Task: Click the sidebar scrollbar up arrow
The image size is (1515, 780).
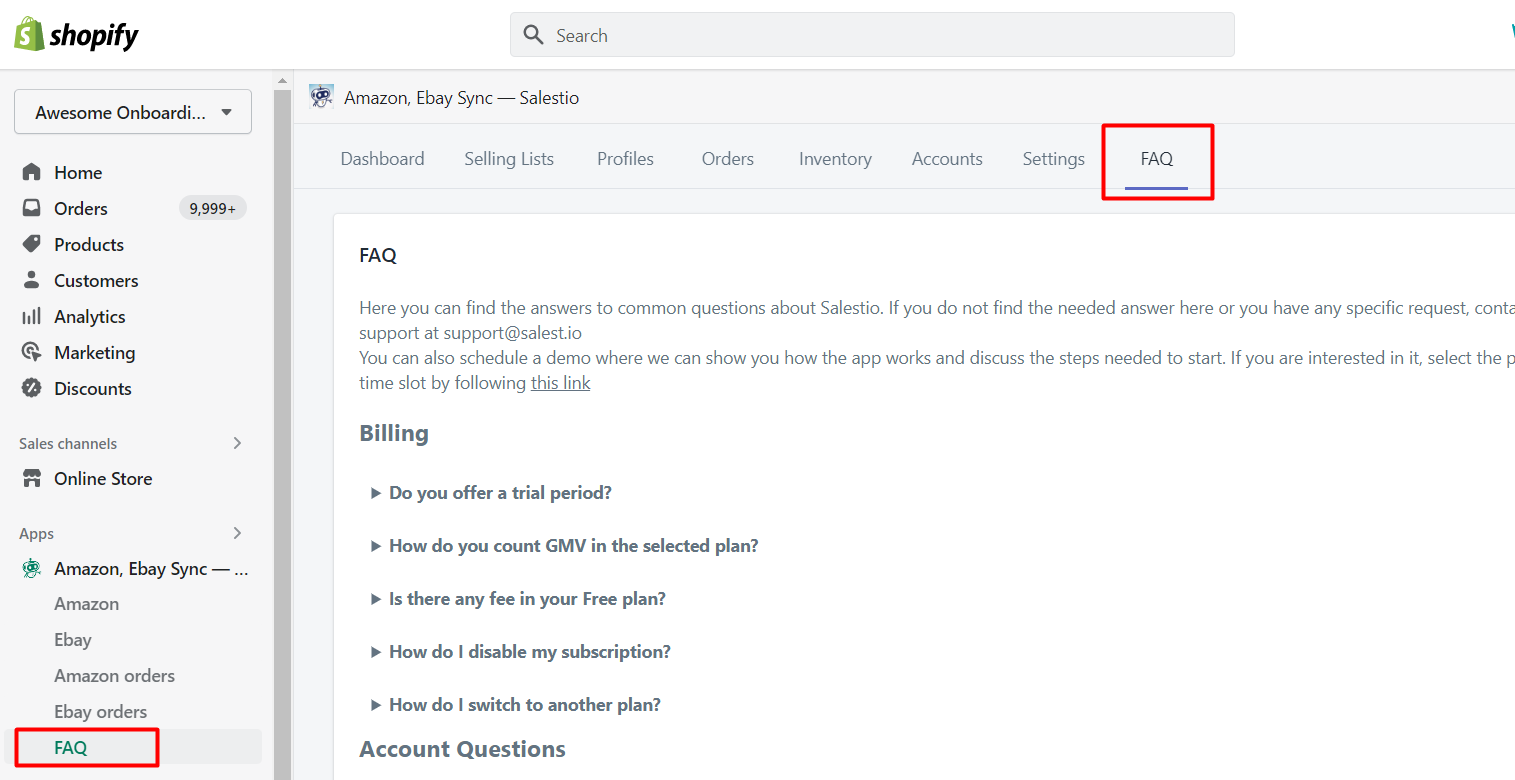Action: tap(283, 81)
